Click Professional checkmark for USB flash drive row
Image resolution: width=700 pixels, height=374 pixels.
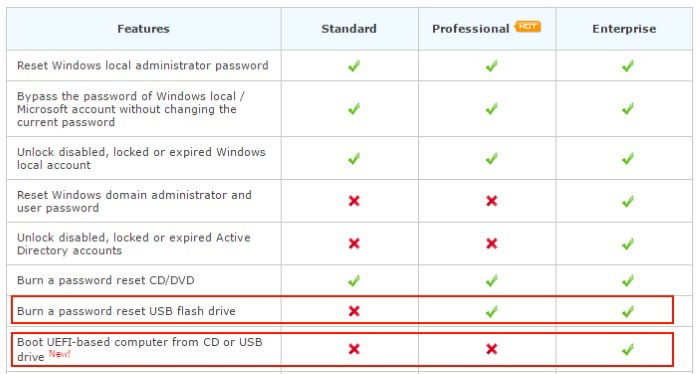tap(492, 311)
